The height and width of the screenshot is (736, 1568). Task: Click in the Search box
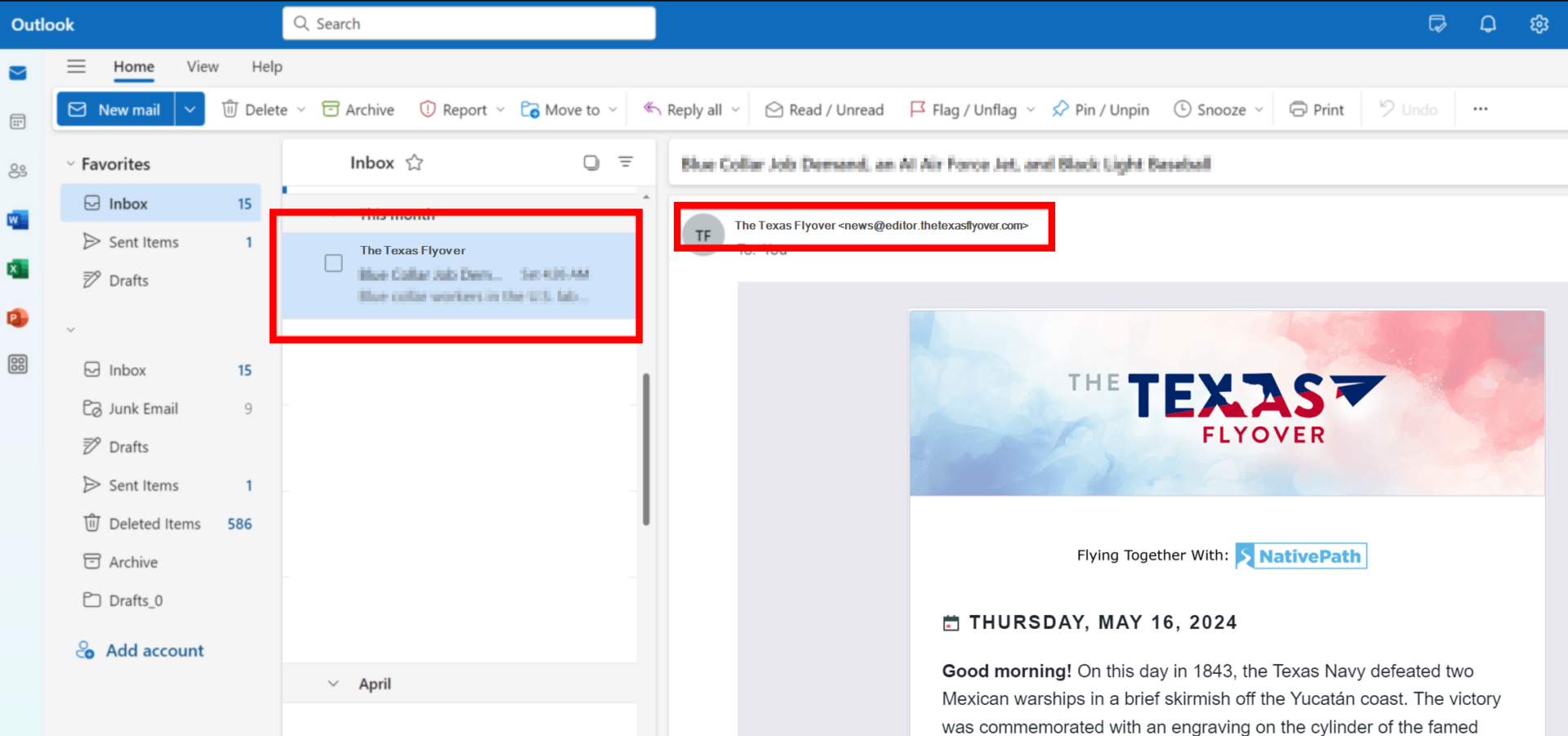click(469, 24)
